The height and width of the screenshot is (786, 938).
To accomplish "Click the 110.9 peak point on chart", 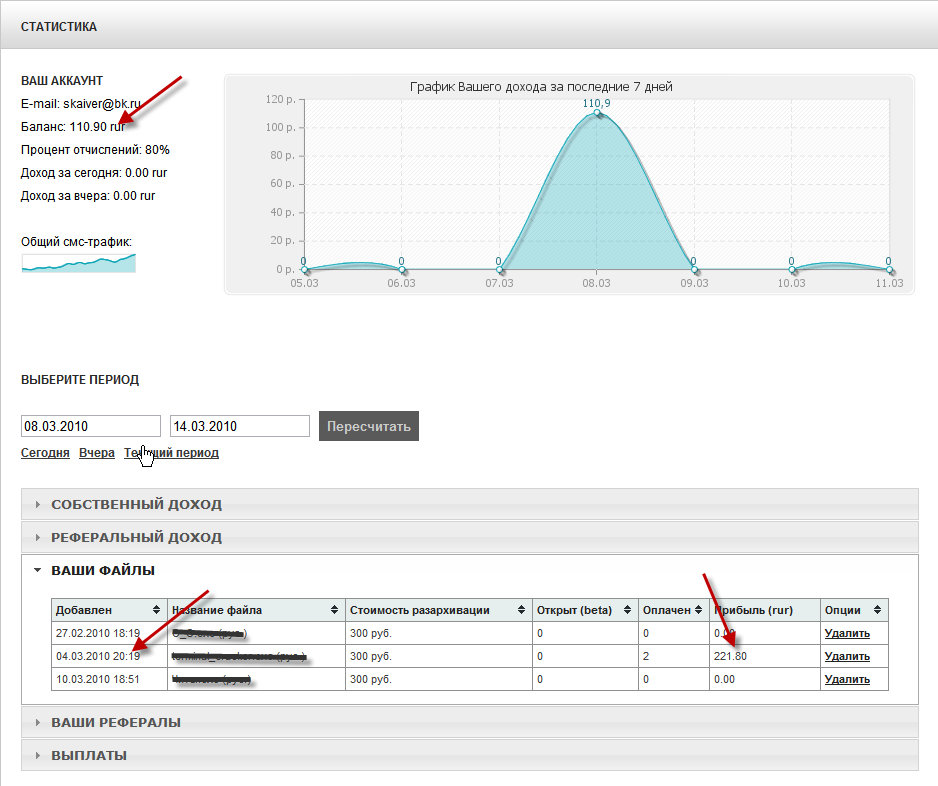I will [597, 113].
